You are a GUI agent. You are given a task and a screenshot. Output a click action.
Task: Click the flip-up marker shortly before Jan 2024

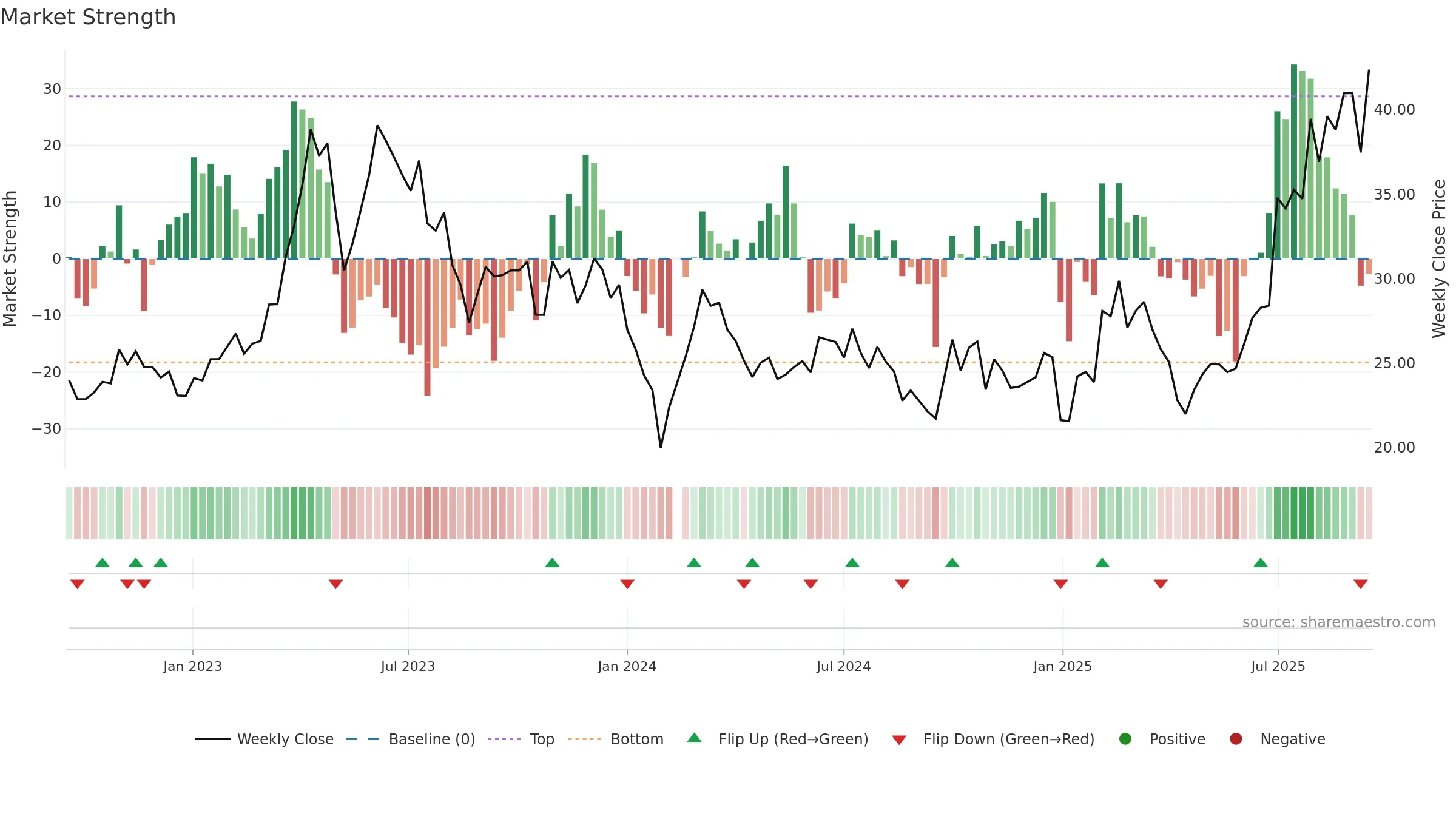[x=552, y=562]
